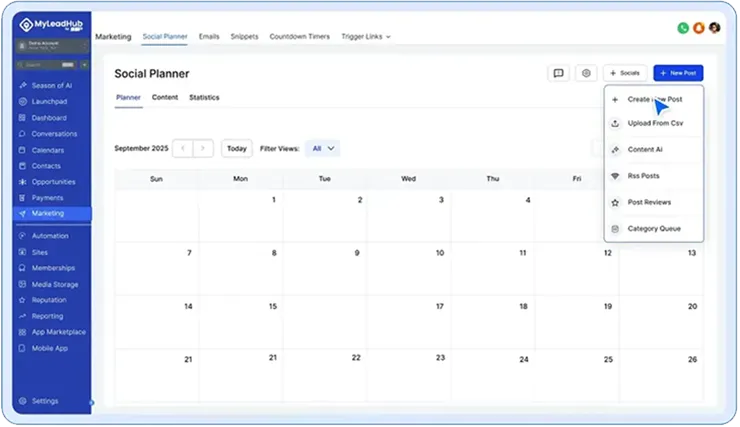Click 'September 2025' month label

pos(141,149)
